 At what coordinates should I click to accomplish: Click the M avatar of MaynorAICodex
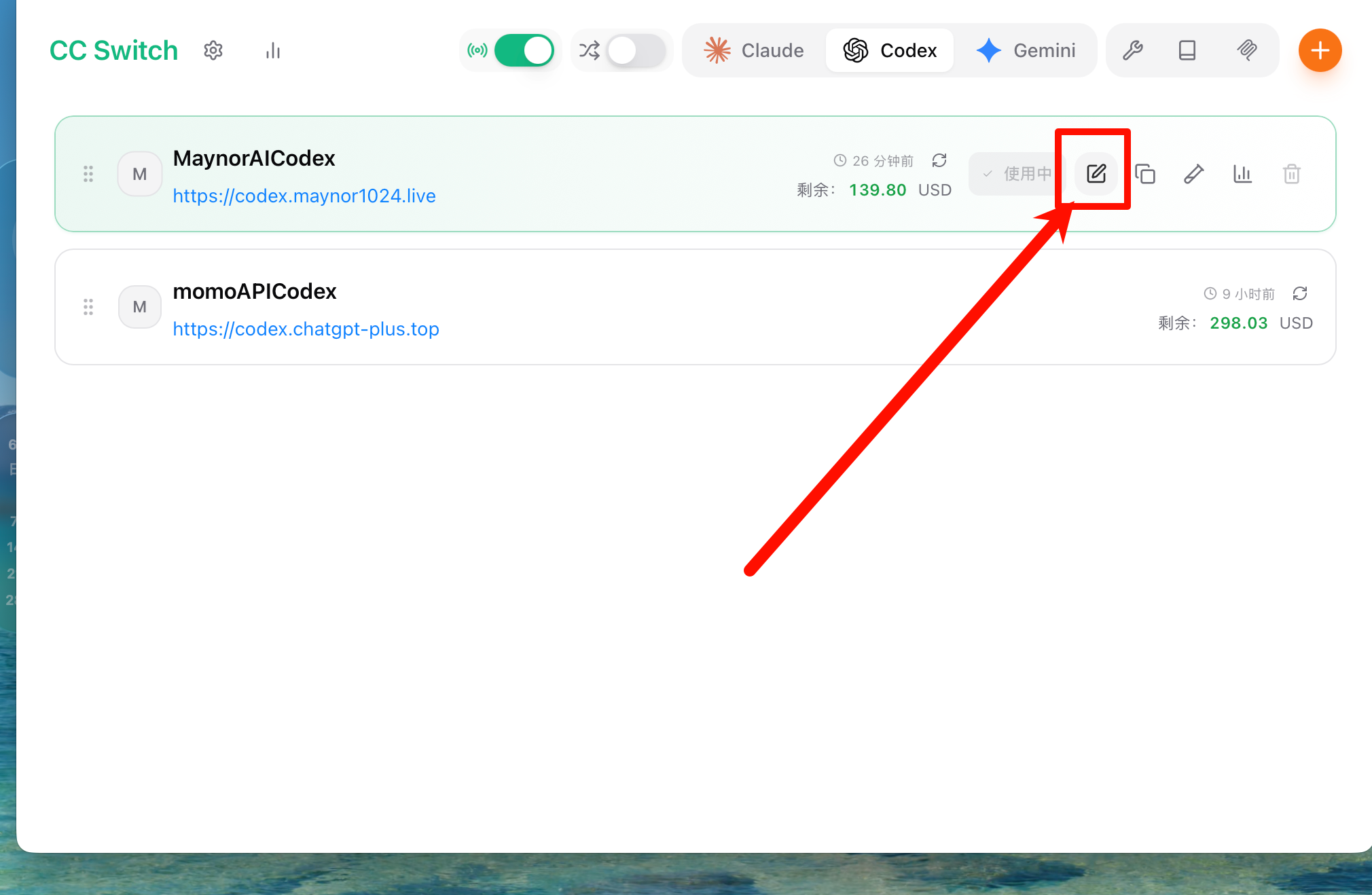coord(140,174)
